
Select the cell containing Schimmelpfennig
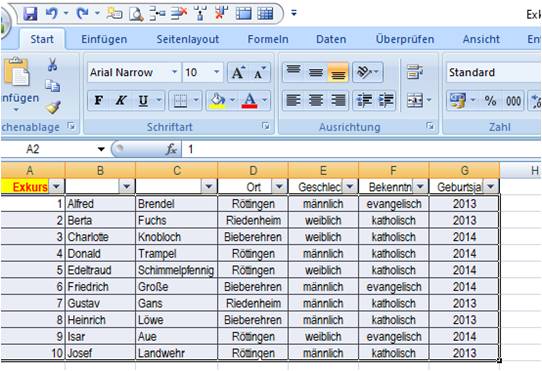point(176,270)
